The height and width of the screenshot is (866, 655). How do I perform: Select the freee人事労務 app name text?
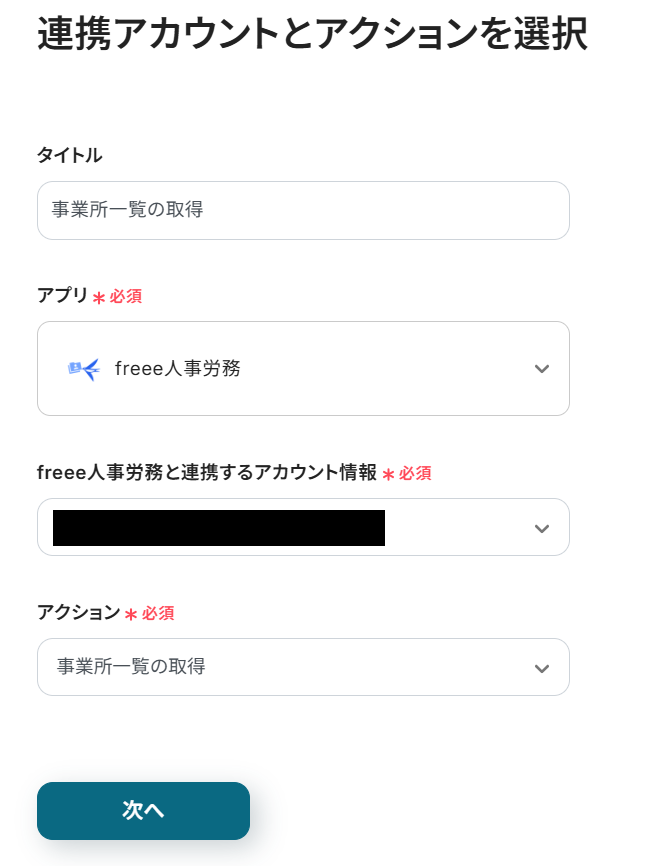coord(178,369)
